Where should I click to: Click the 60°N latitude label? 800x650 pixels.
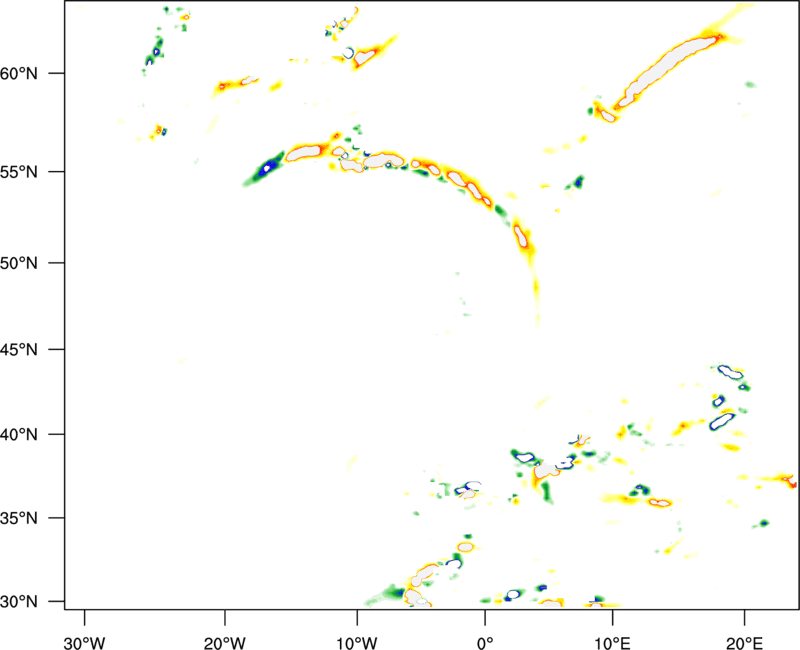pos(19,73)
